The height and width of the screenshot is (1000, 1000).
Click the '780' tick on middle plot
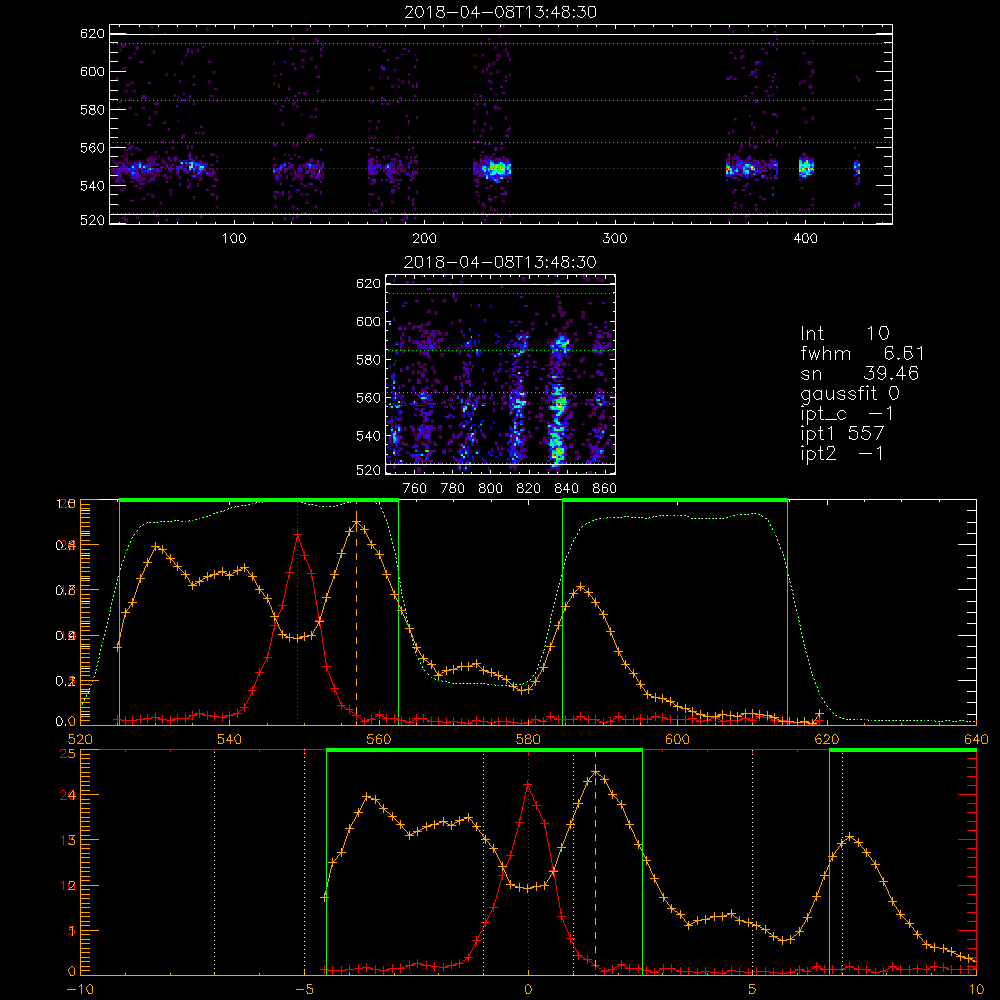tap(453, 489)
